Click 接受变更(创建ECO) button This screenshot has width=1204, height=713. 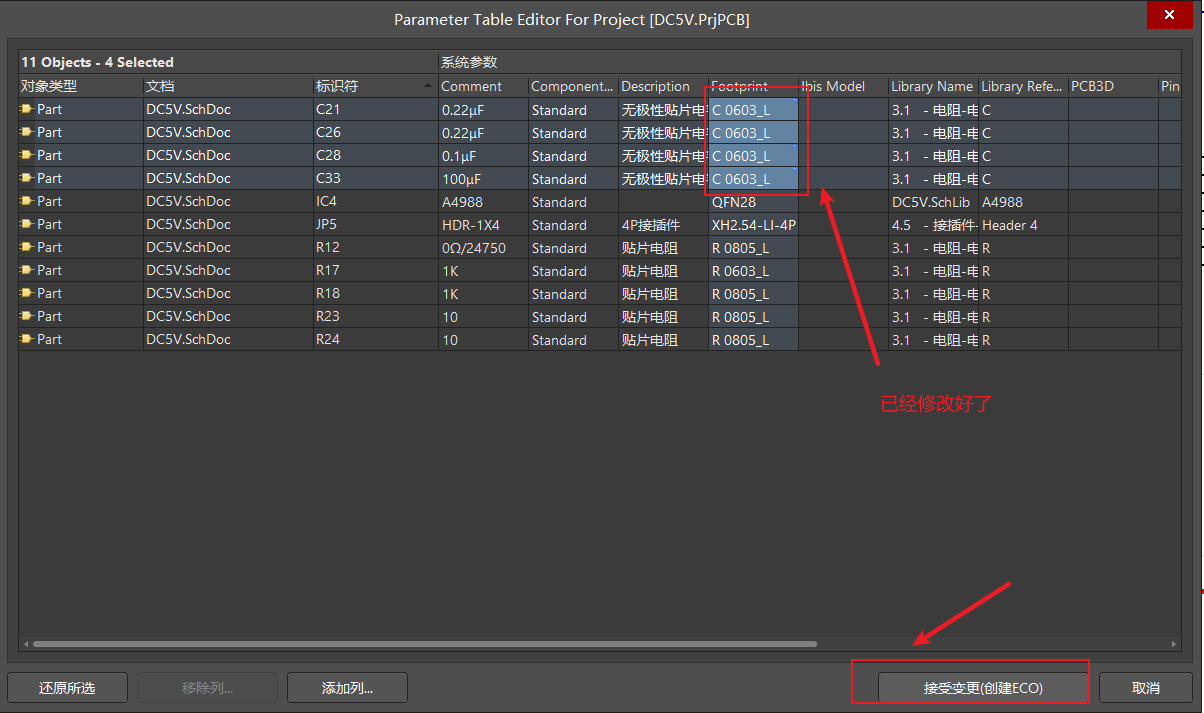click(983, 688)
